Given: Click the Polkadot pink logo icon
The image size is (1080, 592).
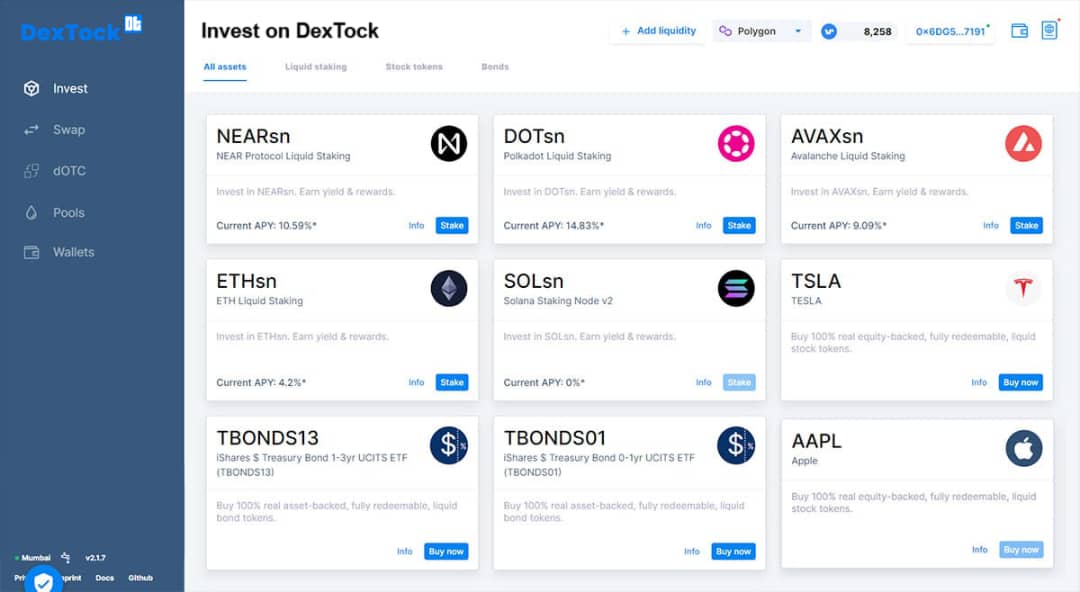Looking at the screenshot, I should pos(736,143).
